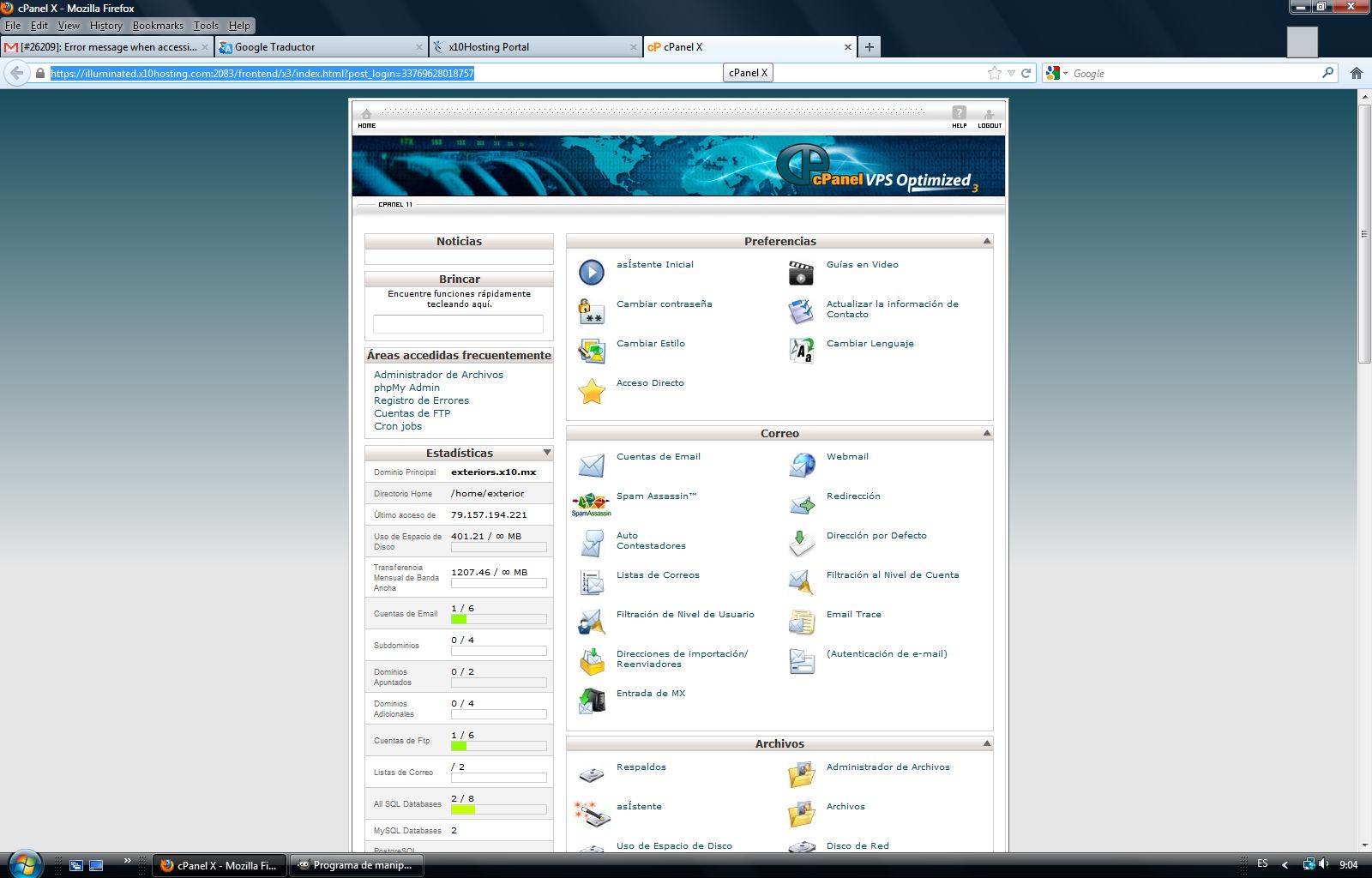This screenshot has width=1372, height=878.
Task: Open the Cron jobs link
Action: (x=398, y=426)
